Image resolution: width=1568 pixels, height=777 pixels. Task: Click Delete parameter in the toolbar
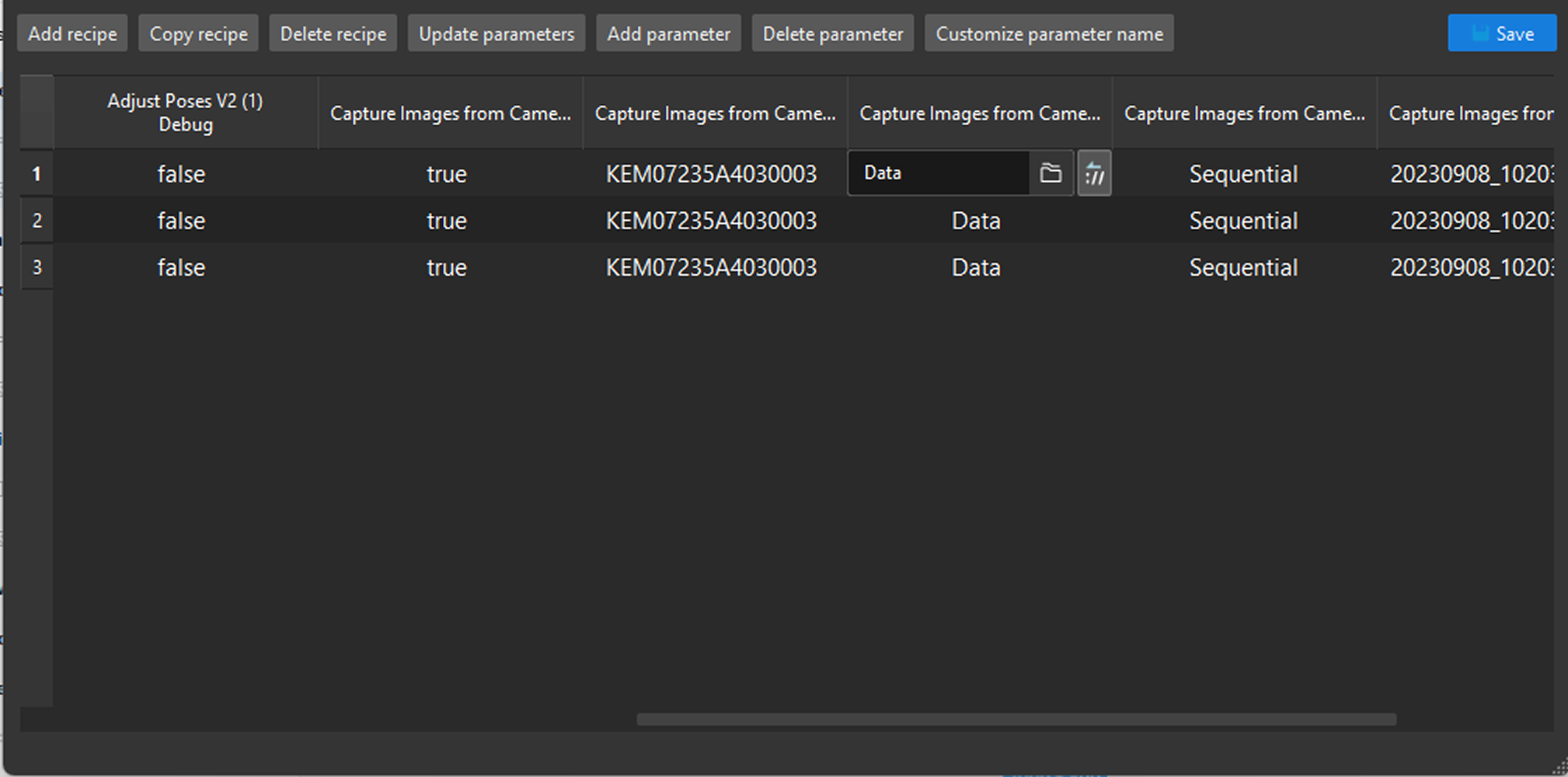point(832,33)
